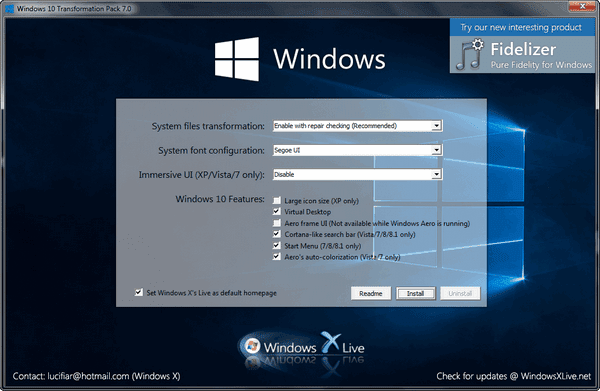
Task: Click the Windows logo icon in header
Action: click(237, 59)
